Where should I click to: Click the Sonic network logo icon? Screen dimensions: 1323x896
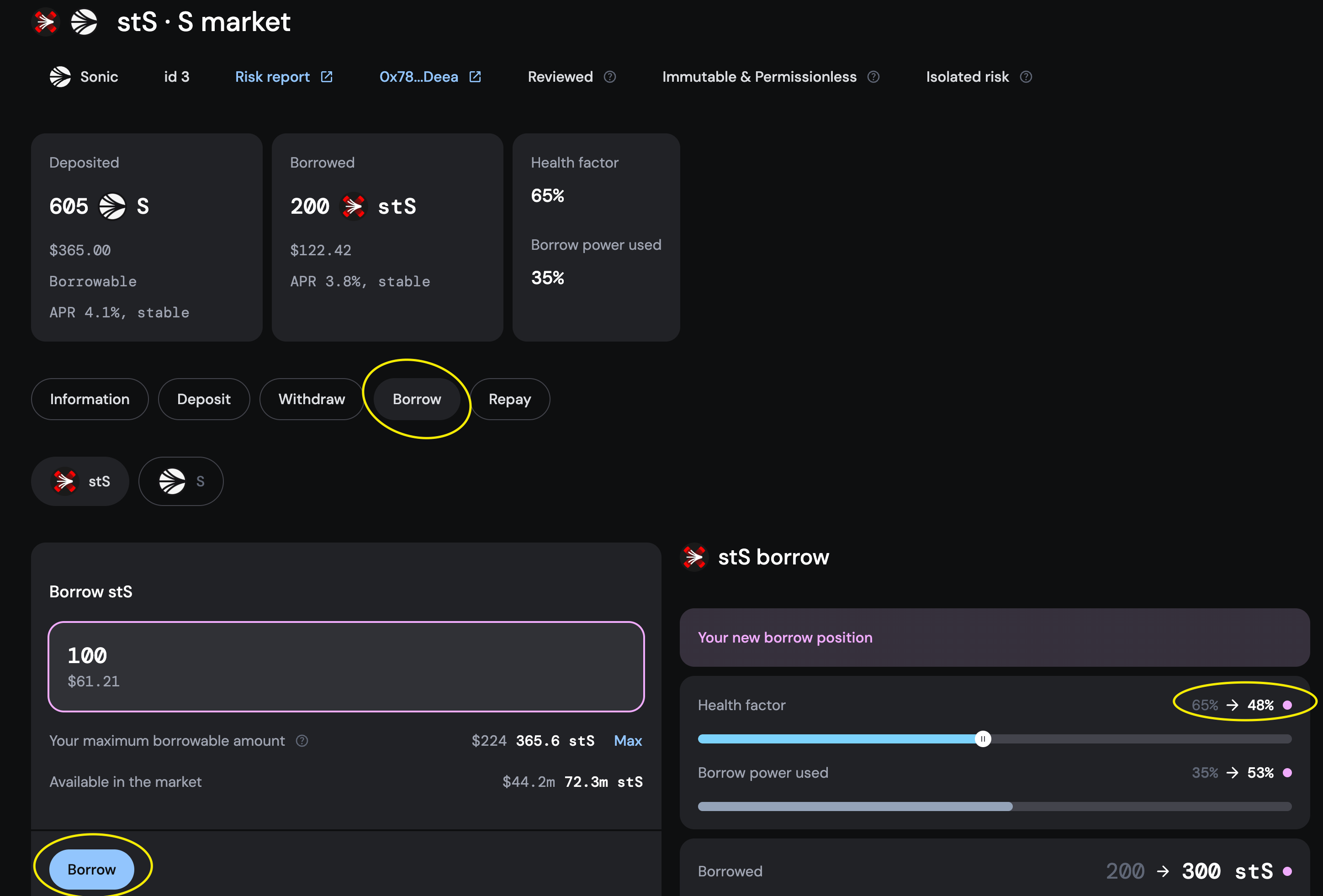[x=60, y=77]
